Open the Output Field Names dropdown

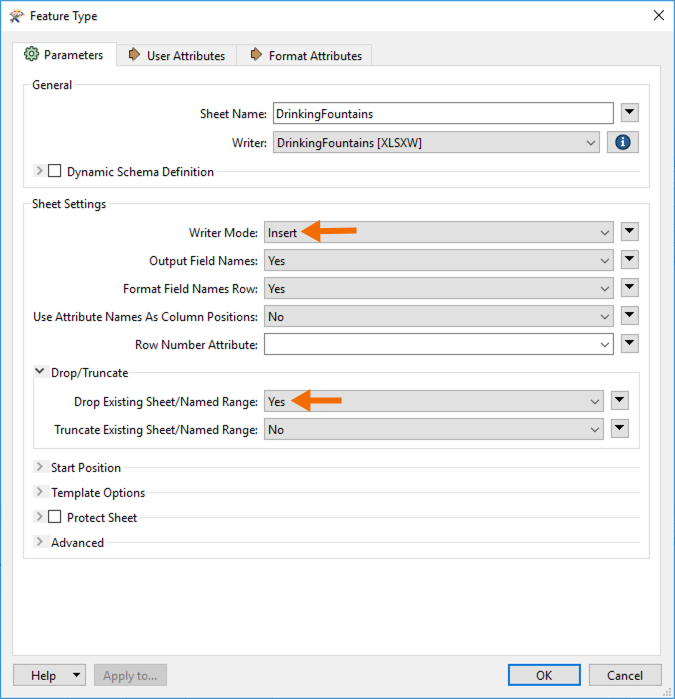coord(439,260)
